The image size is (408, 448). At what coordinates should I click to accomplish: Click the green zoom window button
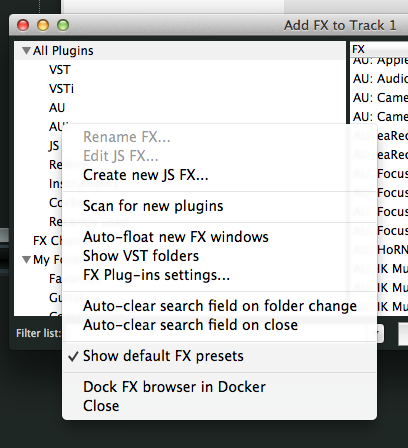point(63,25)
